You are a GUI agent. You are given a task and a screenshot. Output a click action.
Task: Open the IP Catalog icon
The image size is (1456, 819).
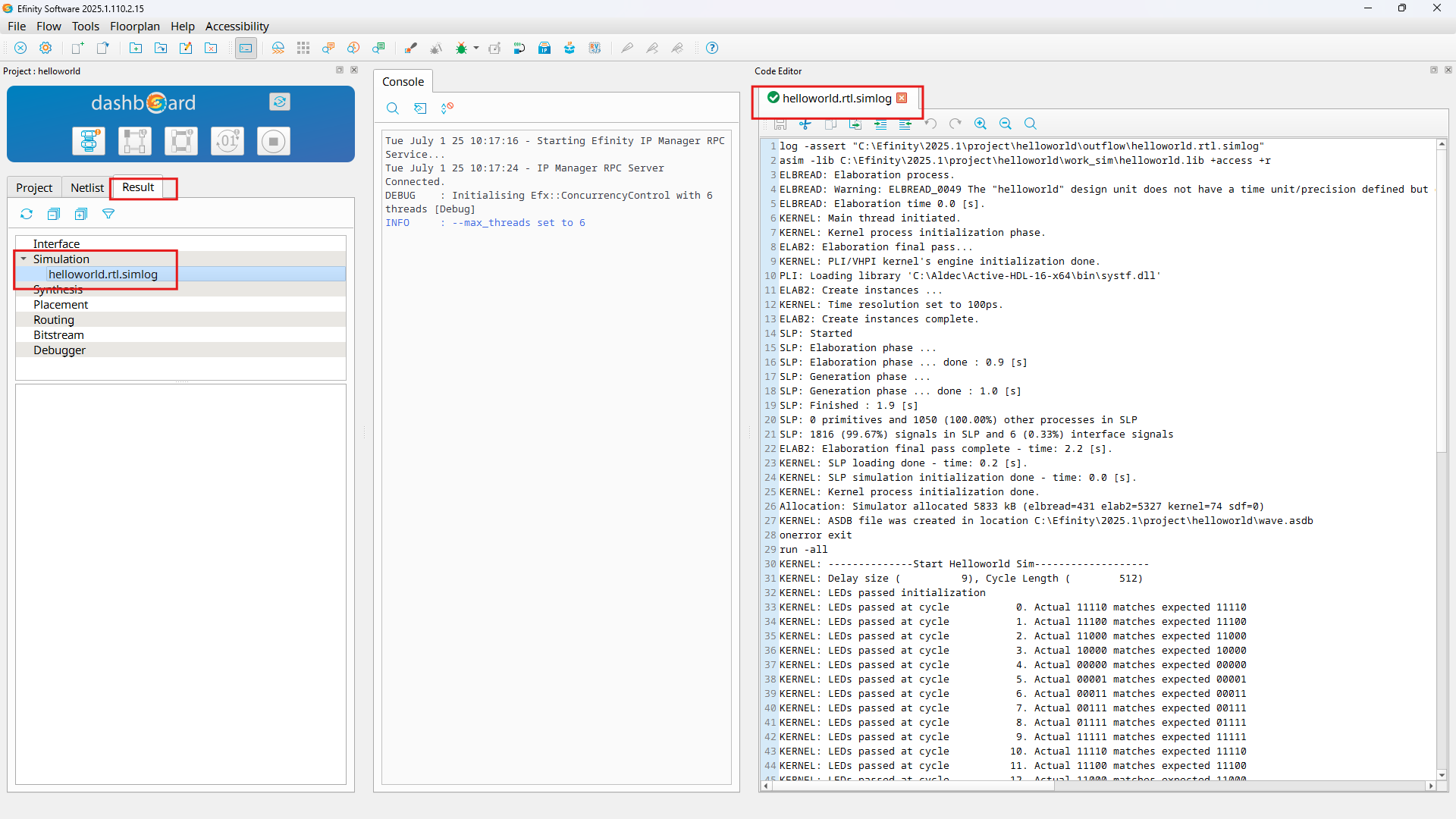pyautogui.click(x=544, y=48)
